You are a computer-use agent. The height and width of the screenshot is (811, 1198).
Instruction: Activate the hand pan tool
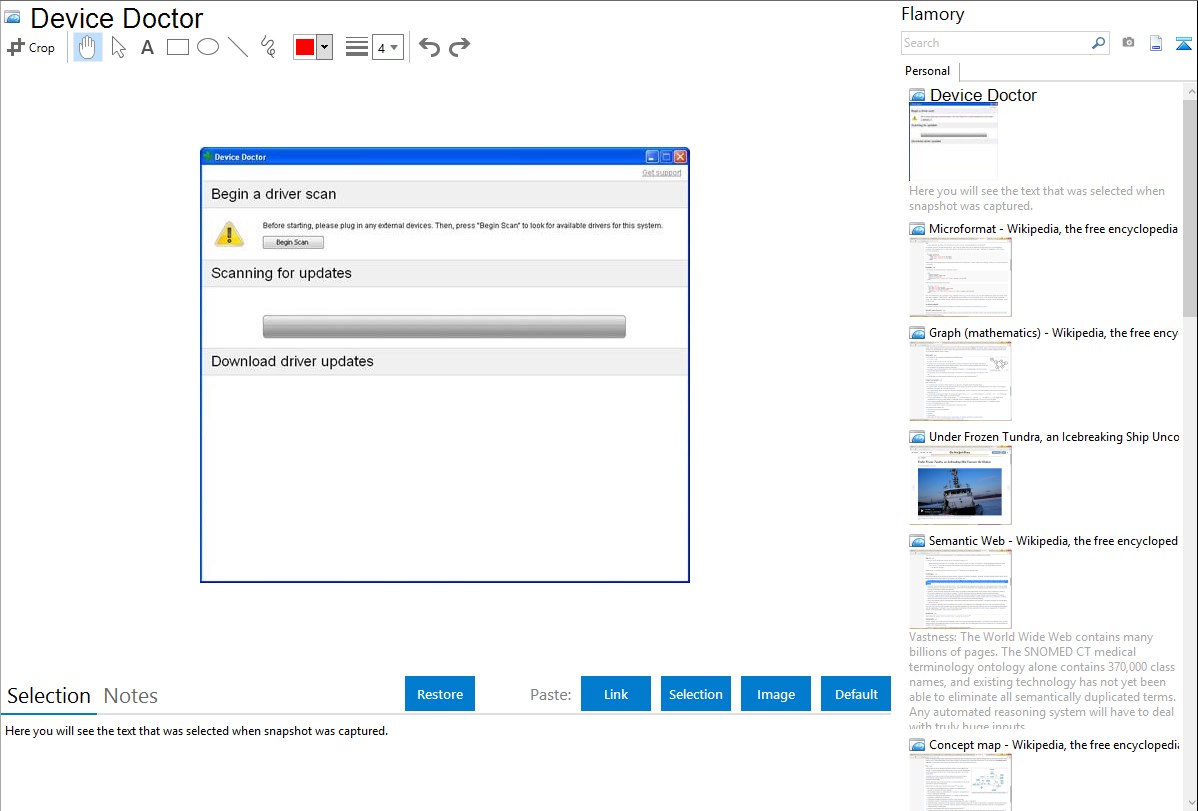88,47
